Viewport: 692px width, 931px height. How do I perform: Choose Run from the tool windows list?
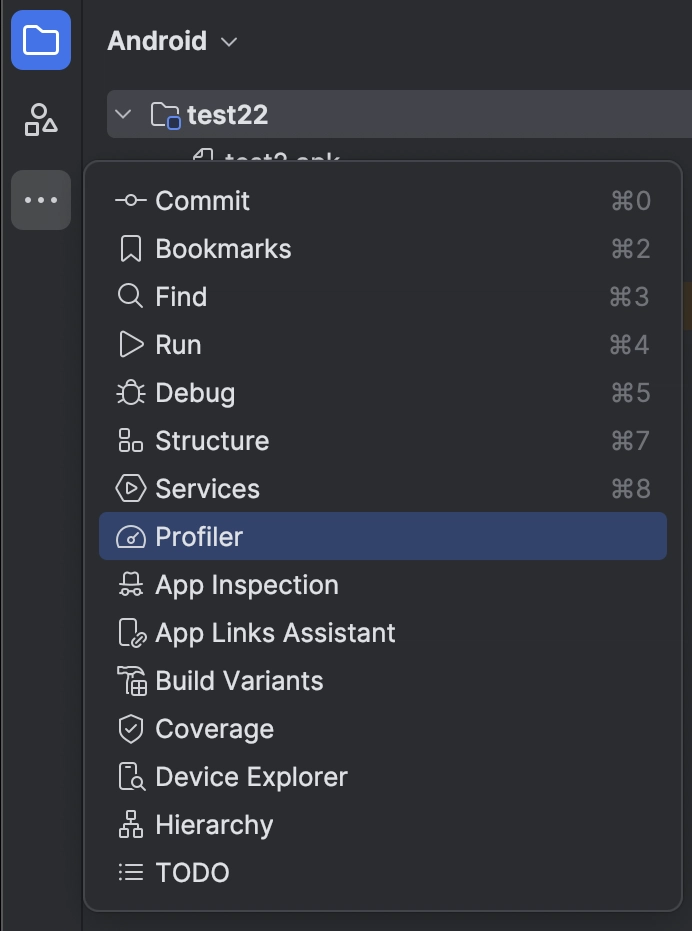tap(383, 344)
